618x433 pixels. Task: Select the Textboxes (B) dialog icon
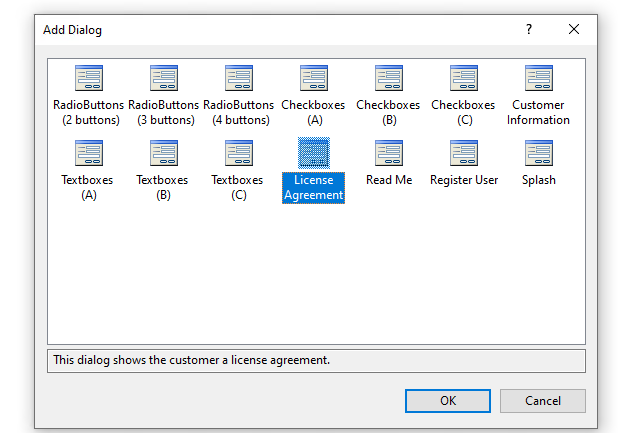[x=164, y=153]
